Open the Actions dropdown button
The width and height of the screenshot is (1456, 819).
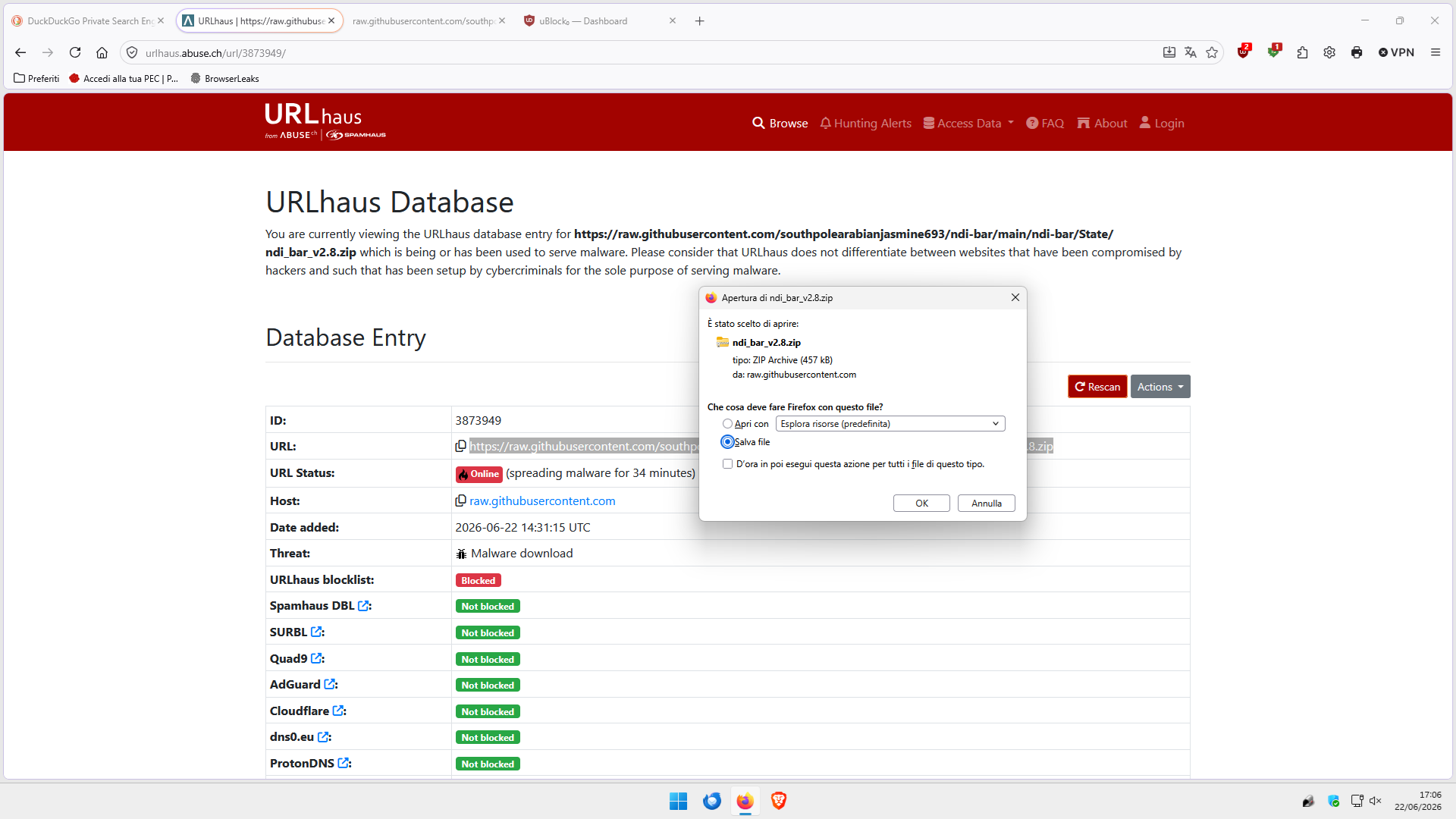(x=1160, y=387)
